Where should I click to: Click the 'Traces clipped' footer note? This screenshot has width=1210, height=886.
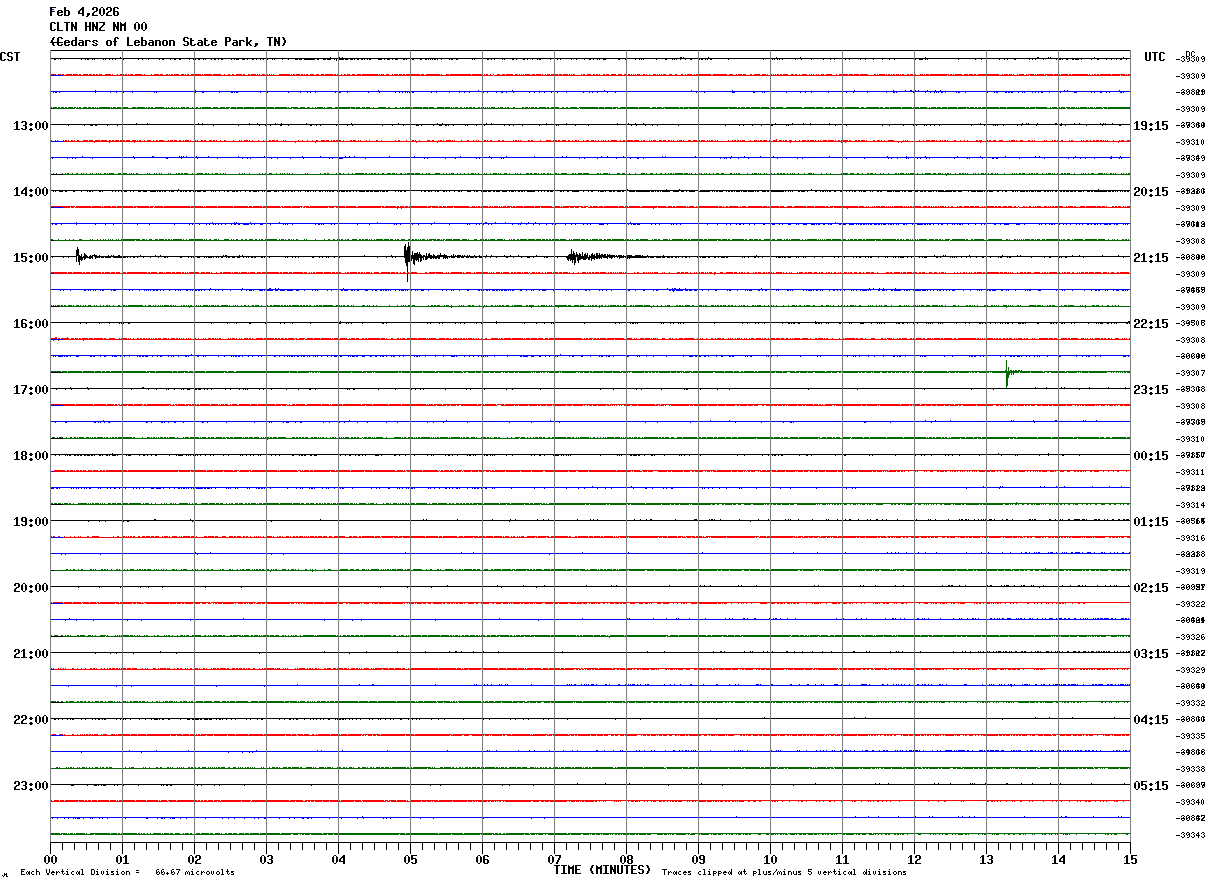point(784,873)
